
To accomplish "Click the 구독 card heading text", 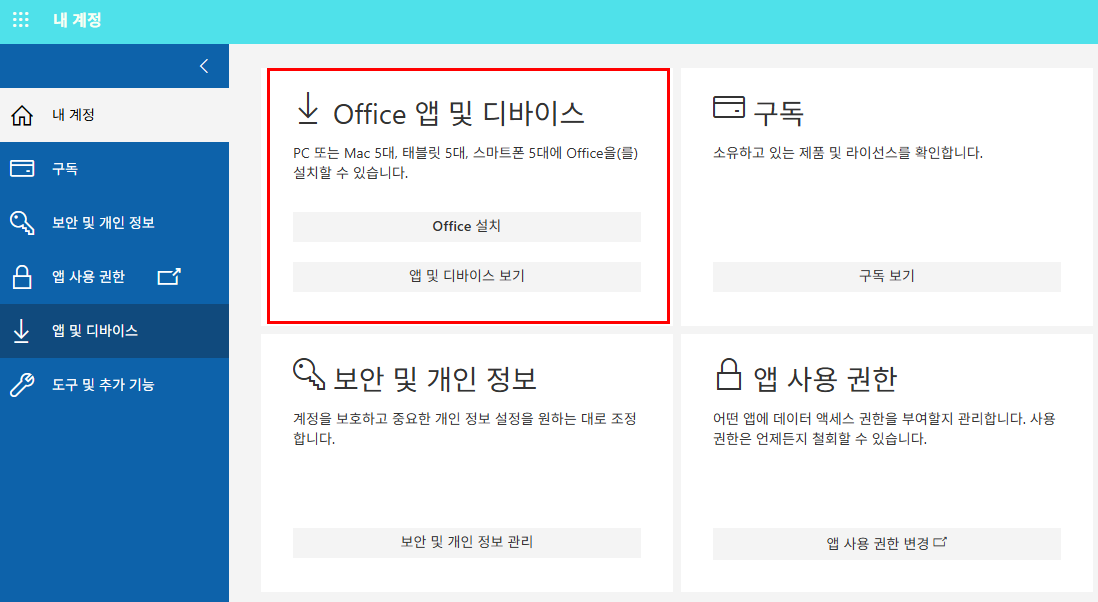I will pos(779,112).
